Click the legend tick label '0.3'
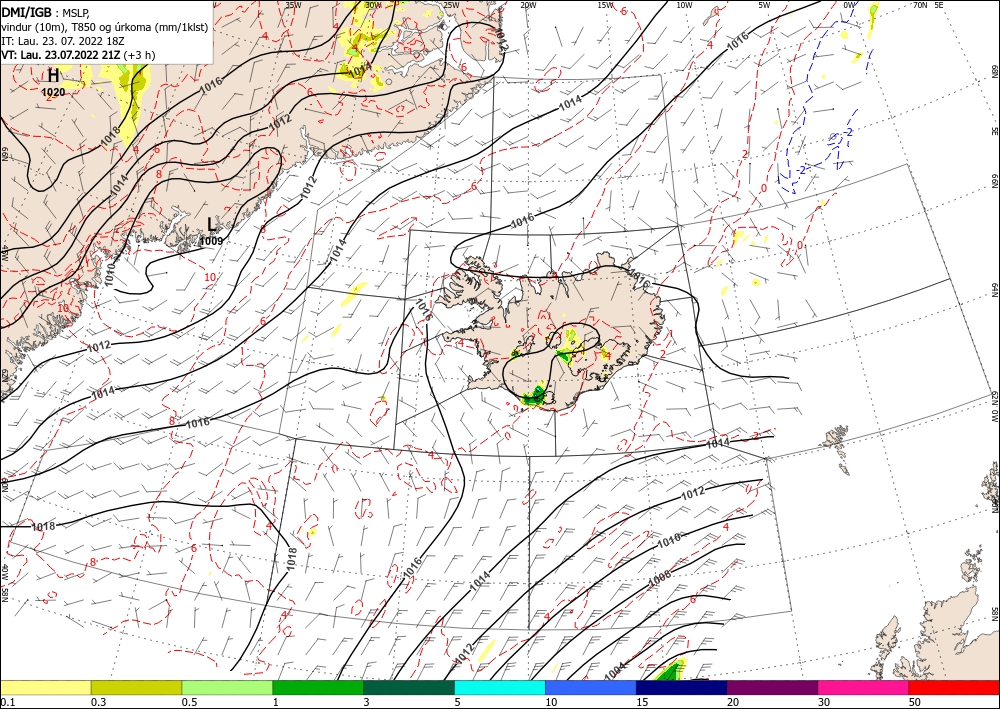This screenshot has height=709, width=1000. click(98, 702)
